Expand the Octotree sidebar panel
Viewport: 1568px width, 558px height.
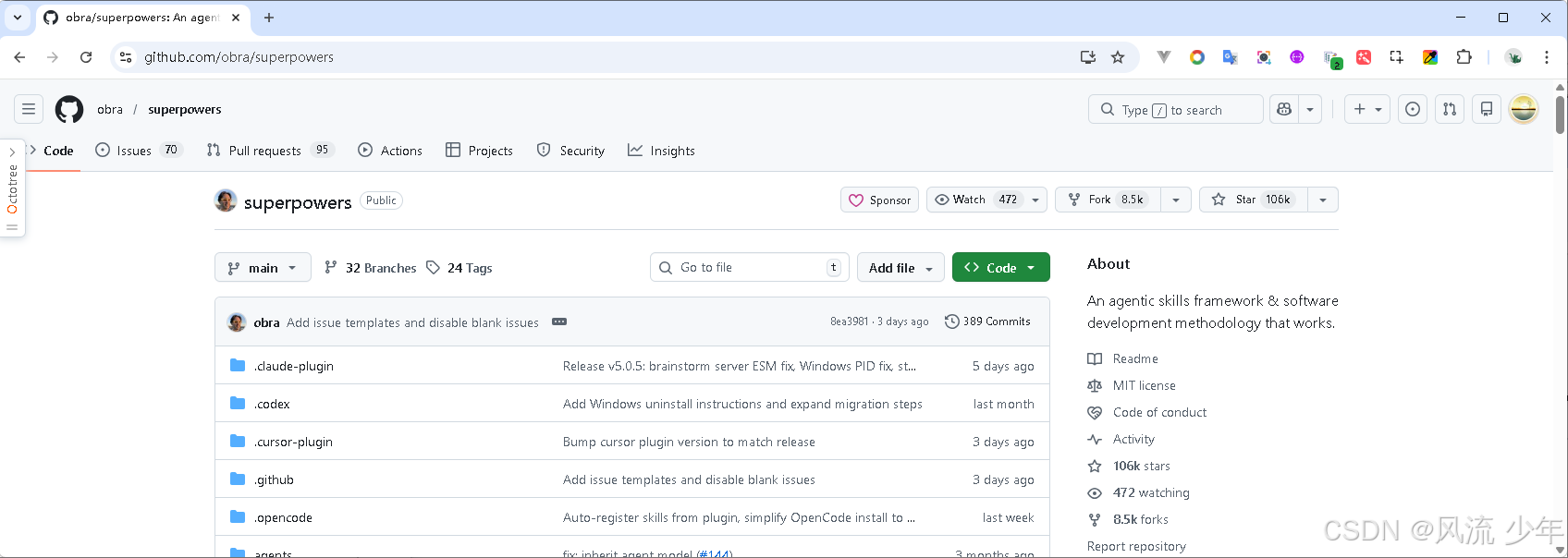12,188
